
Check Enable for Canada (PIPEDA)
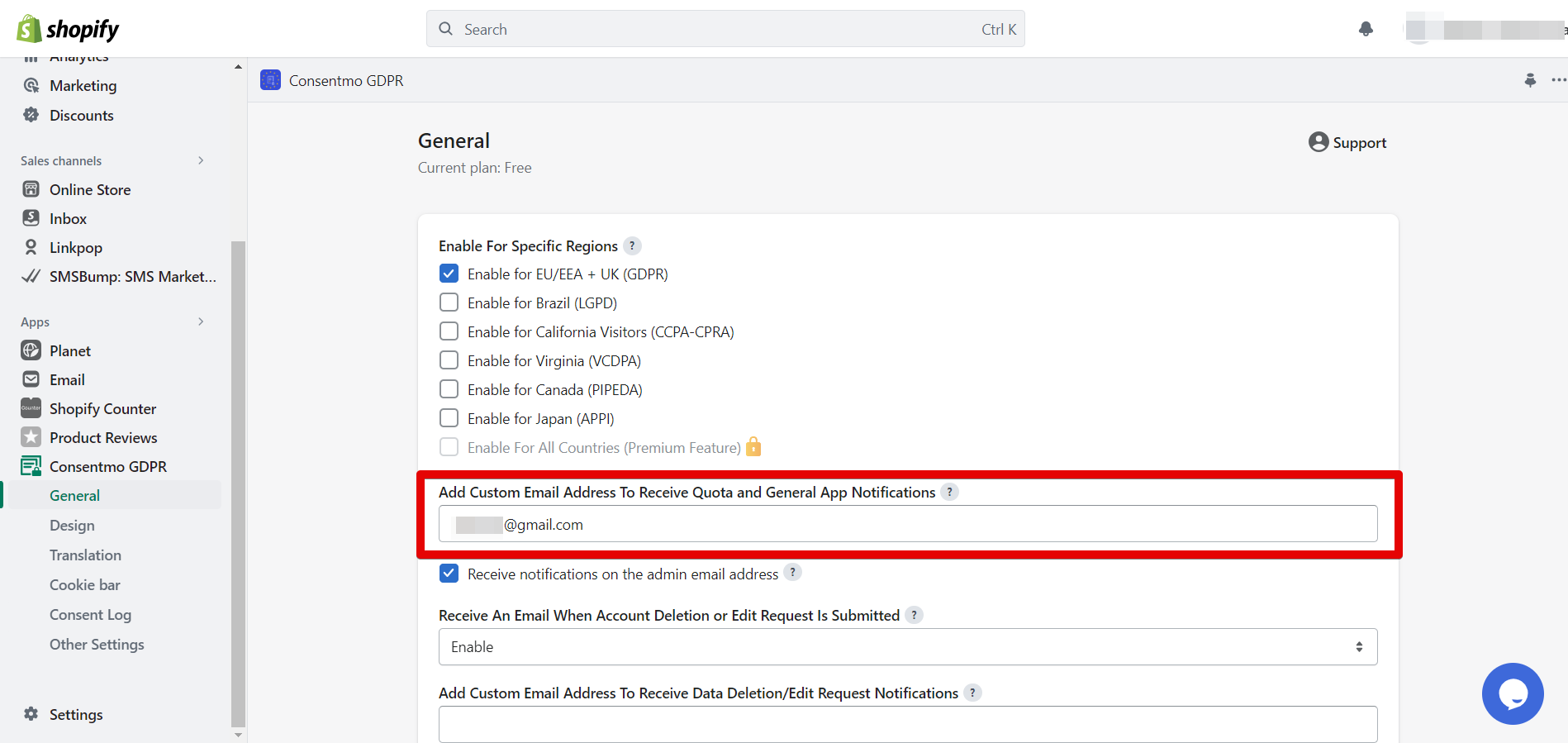tap(449, 389)
